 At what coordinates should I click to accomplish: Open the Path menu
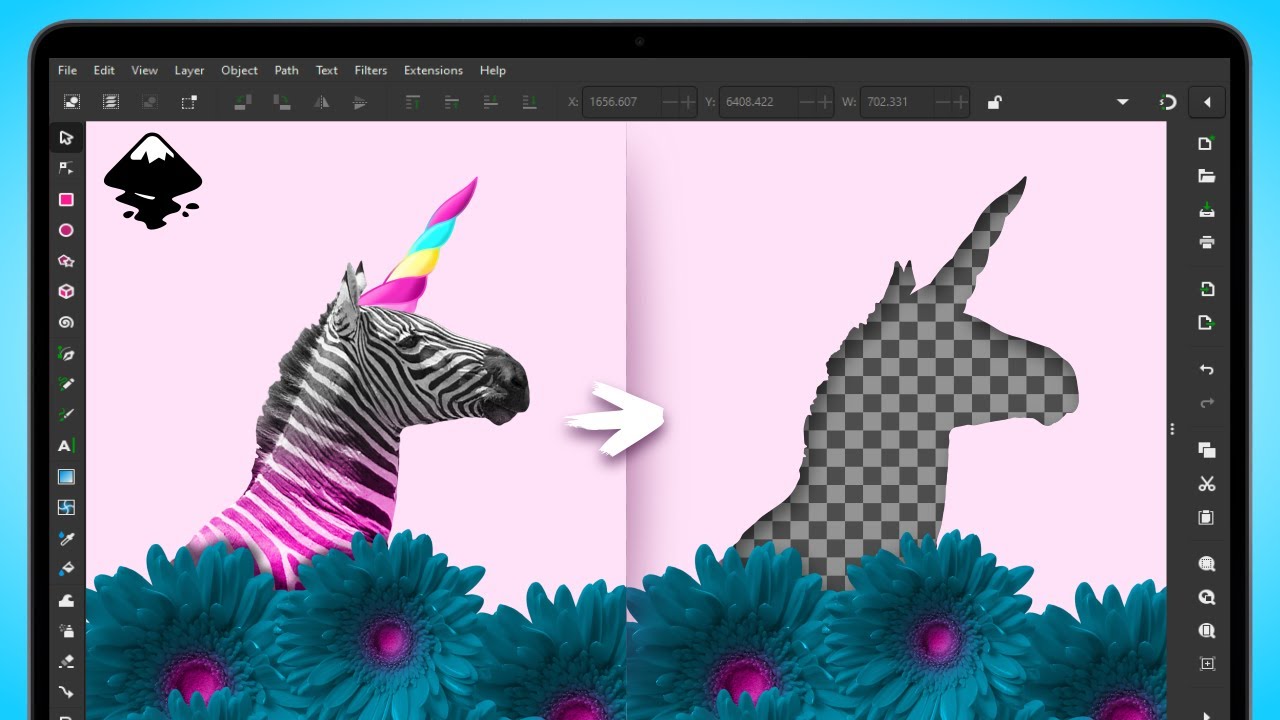(287, 71)
